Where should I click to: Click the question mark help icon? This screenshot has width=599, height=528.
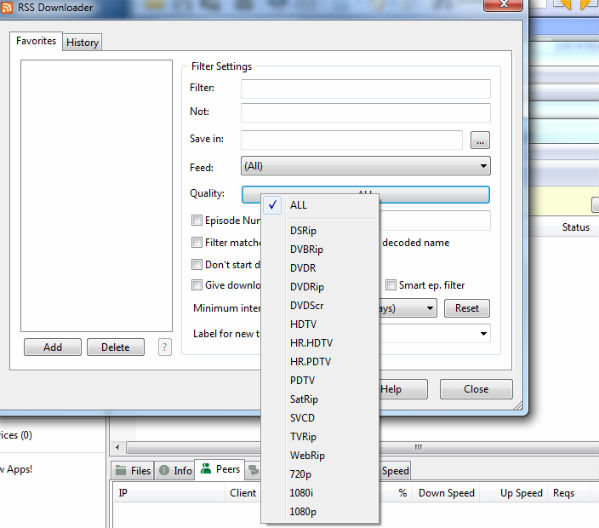[x=165, y=347]
